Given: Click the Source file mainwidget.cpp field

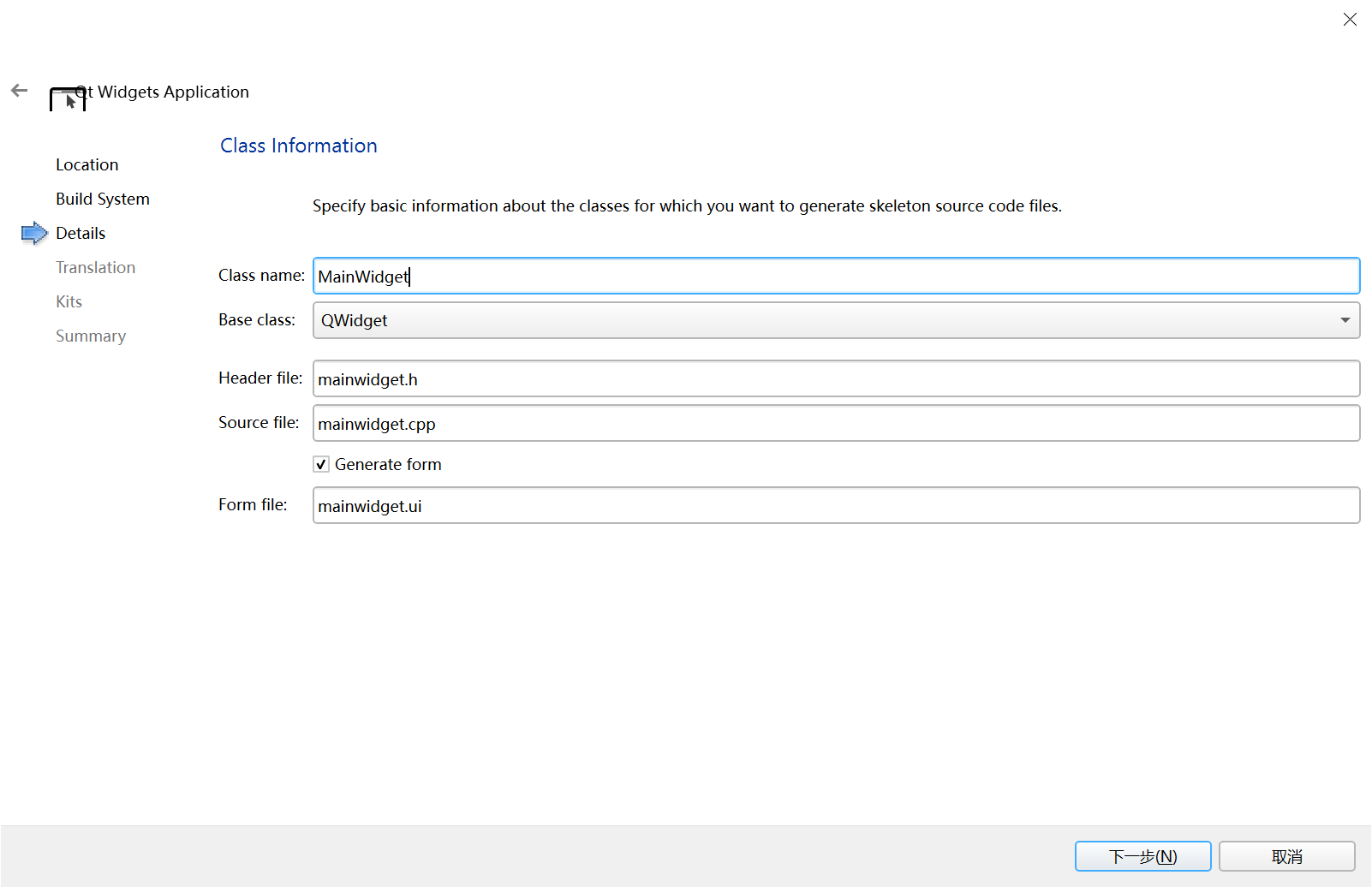Looking at the screenshot, I should coord(836,423).
